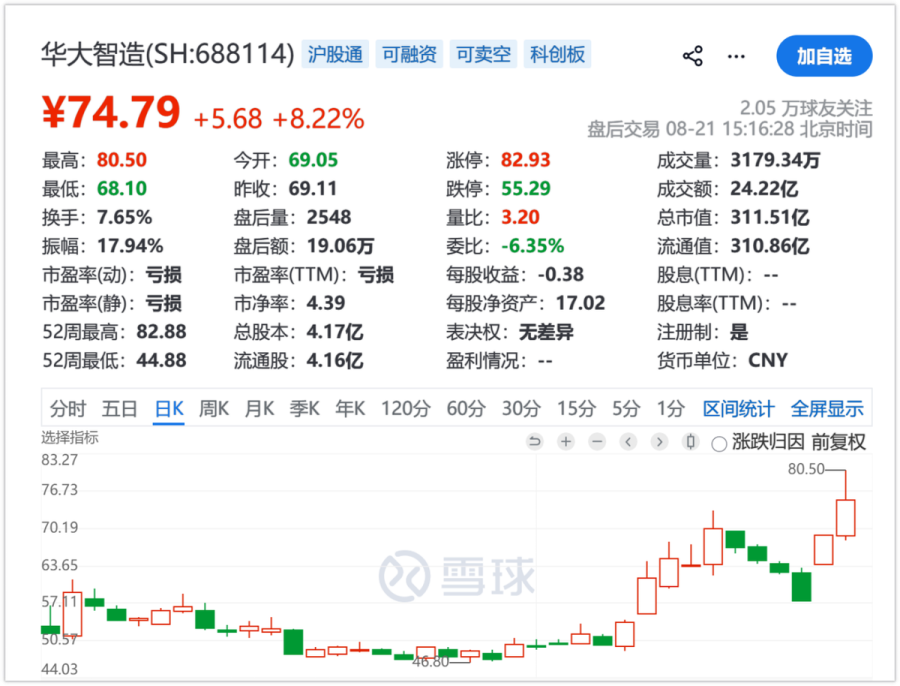
Task: Click the 每股净资产 value 17.02
Action: 580,303
